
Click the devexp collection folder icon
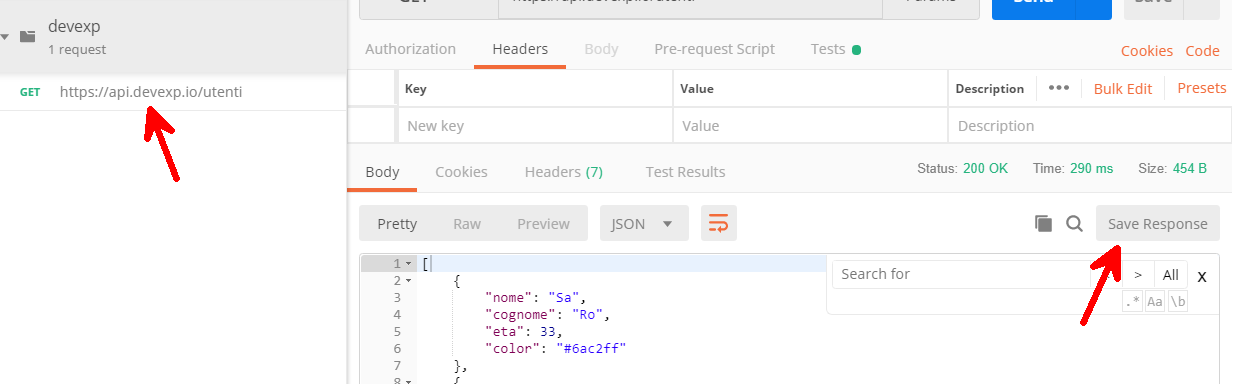(x=28, y=37)
